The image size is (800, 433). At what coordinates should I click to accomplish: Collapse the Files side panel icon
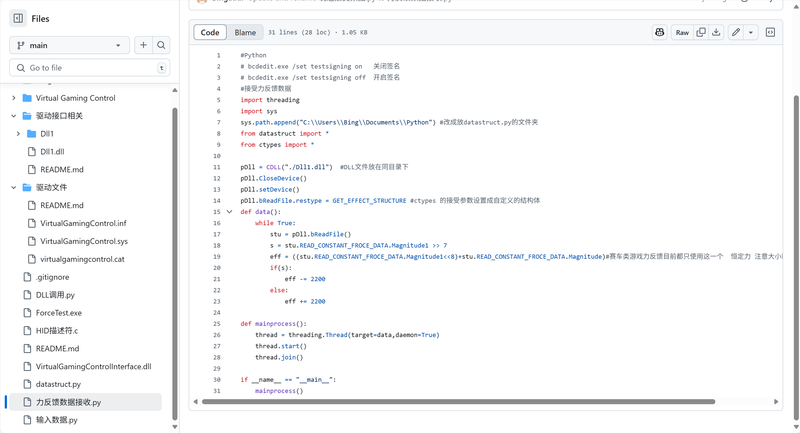18,18
